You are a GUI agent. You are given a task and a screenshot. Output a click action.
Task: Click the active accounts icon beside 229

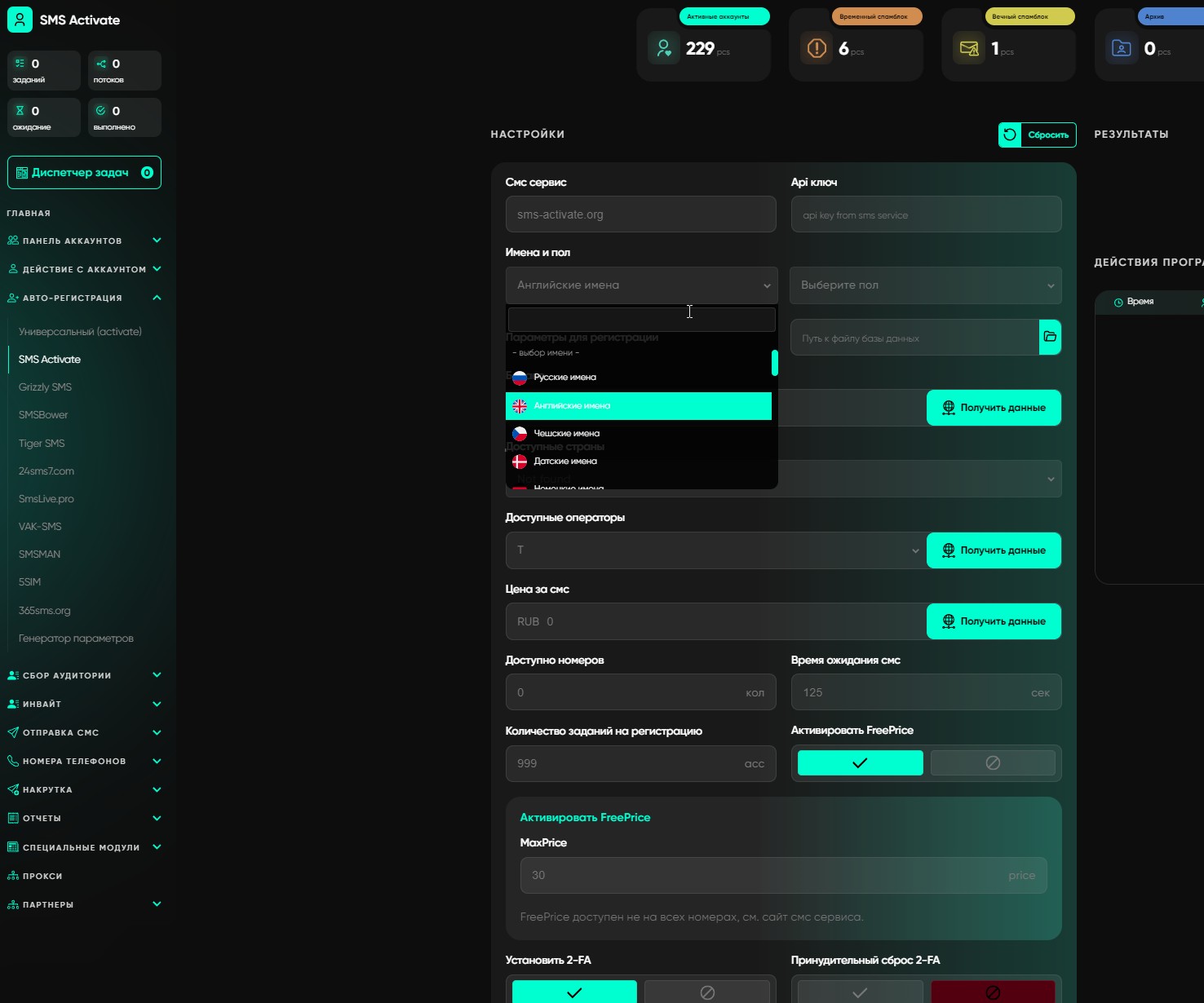pos(664,48)
